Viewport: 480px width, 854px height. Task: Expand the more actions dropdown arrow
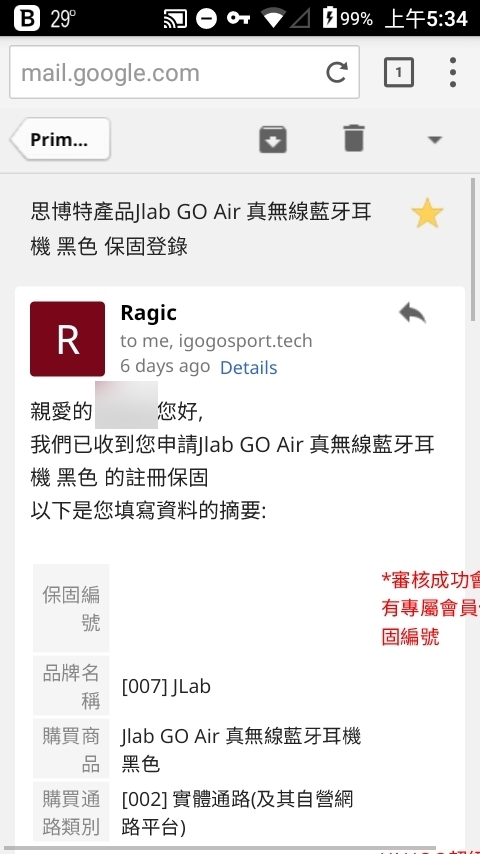click(x=434, y=140)
